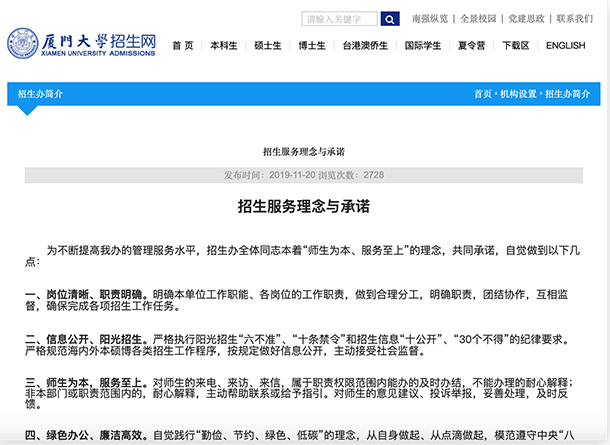Click the view count 2728
This screenshot has height=445, width=610.
[x=373, y=175]
